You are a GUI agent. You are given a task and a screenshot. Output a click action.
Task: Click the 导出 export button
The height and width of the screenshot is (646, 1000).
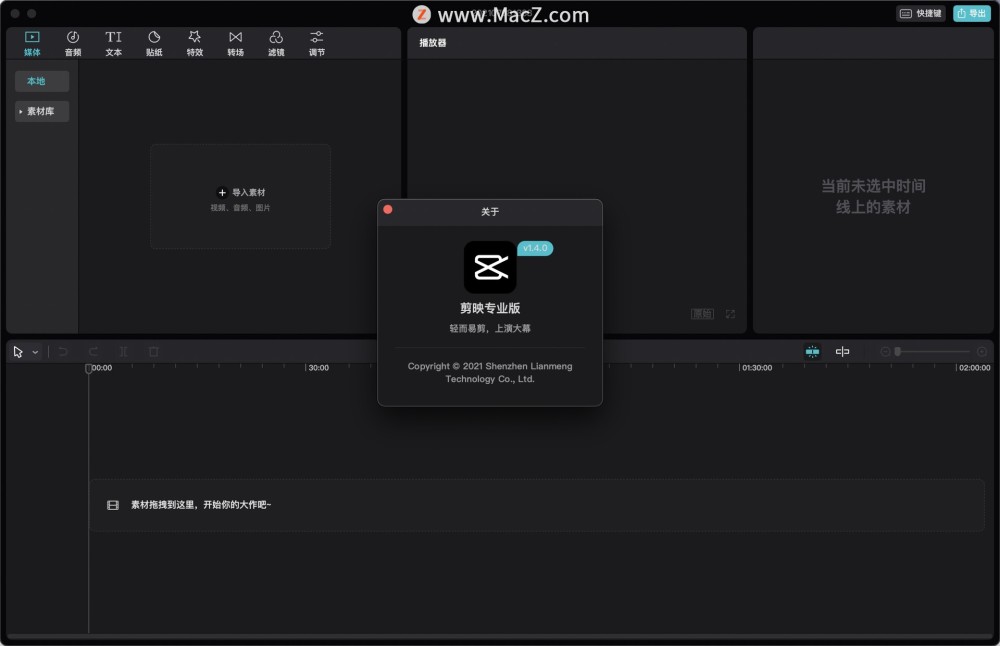971,13
